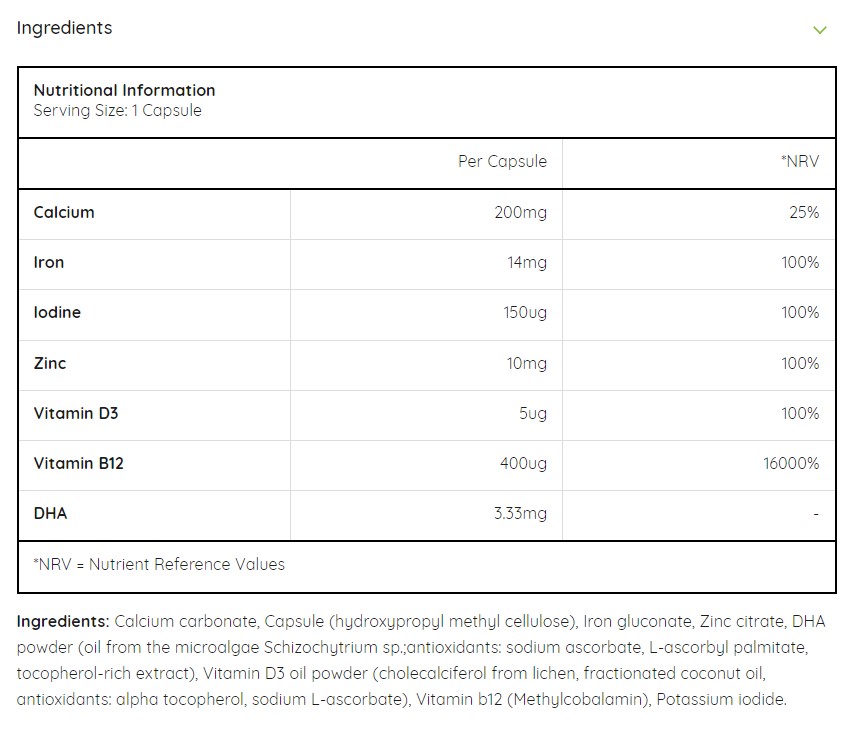Select the Per Capsule column header

(x=502, y=161)
